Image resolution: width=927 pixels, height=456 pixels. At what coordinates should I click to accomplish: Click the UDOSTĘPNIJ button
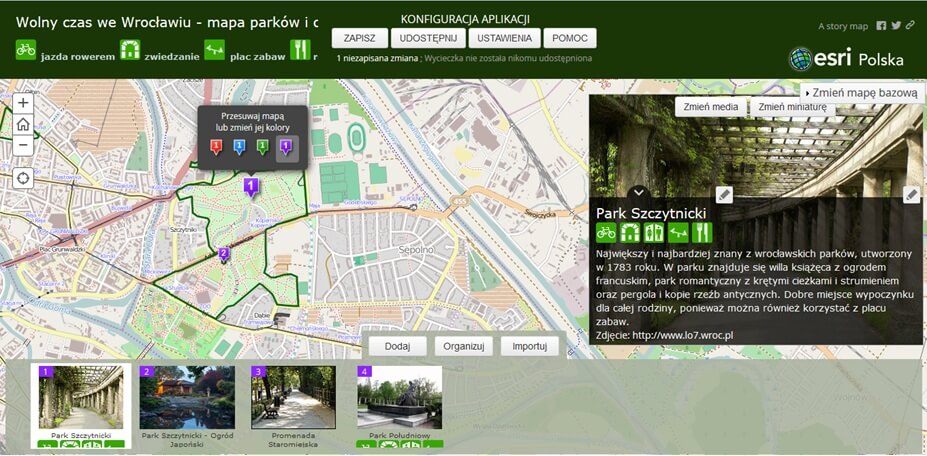click(428, 38)
